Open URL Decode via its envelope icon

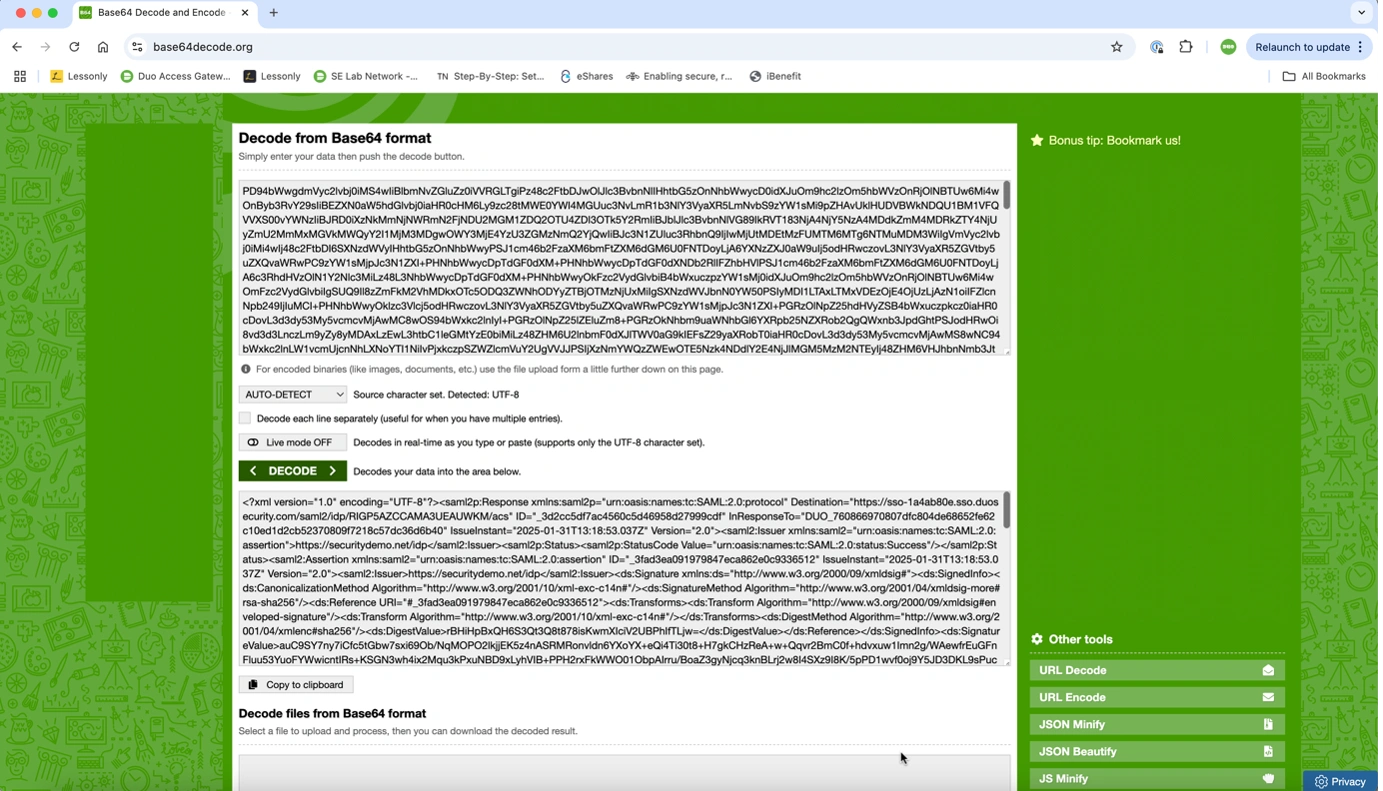1268,670
